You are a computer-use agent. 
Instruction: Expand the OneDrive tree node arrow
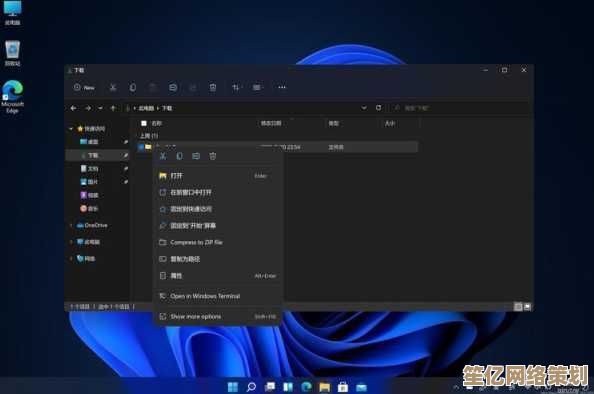click(71, 225)
